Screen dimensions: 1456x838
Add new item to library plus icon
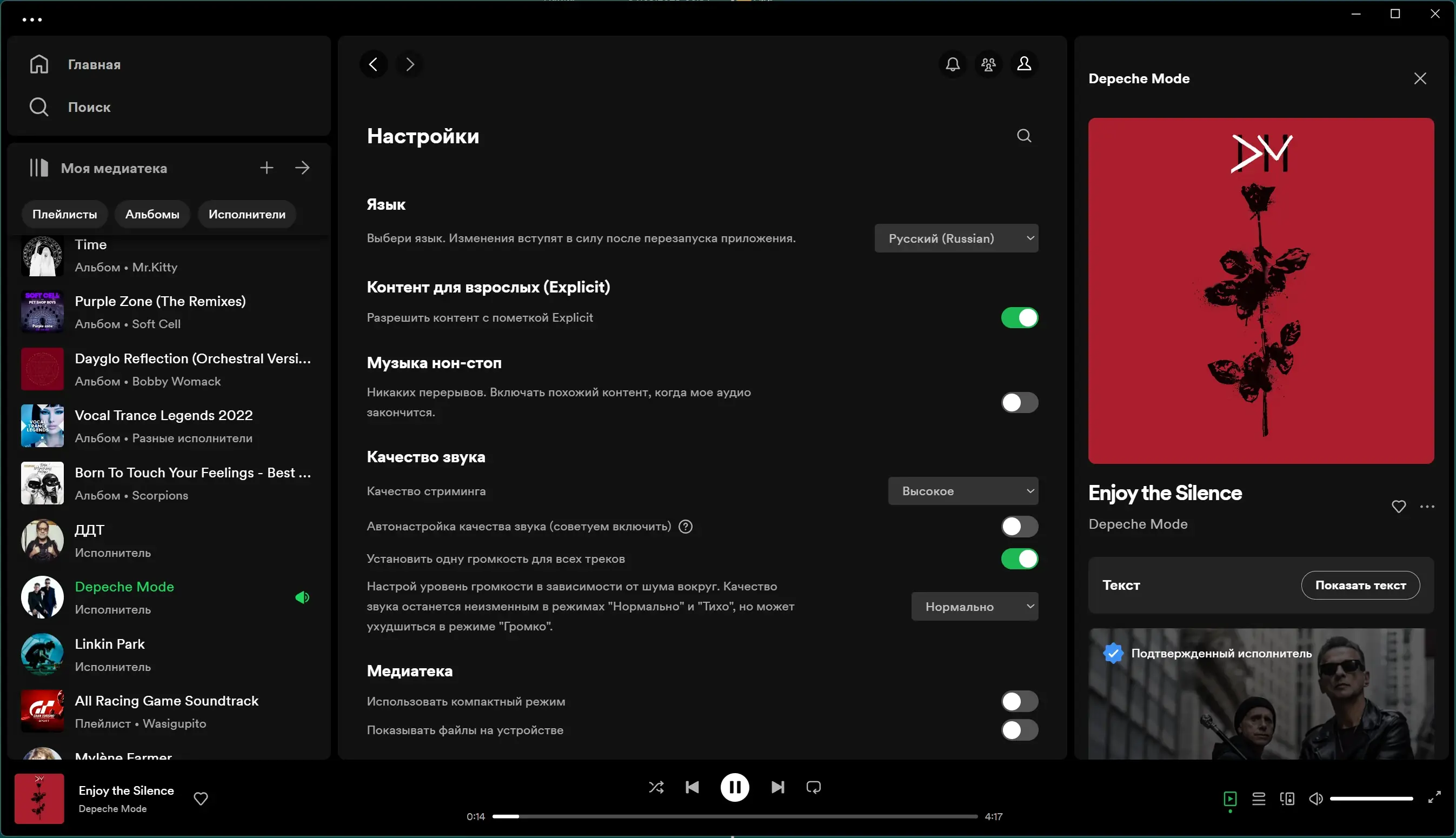tap(267, 168)
